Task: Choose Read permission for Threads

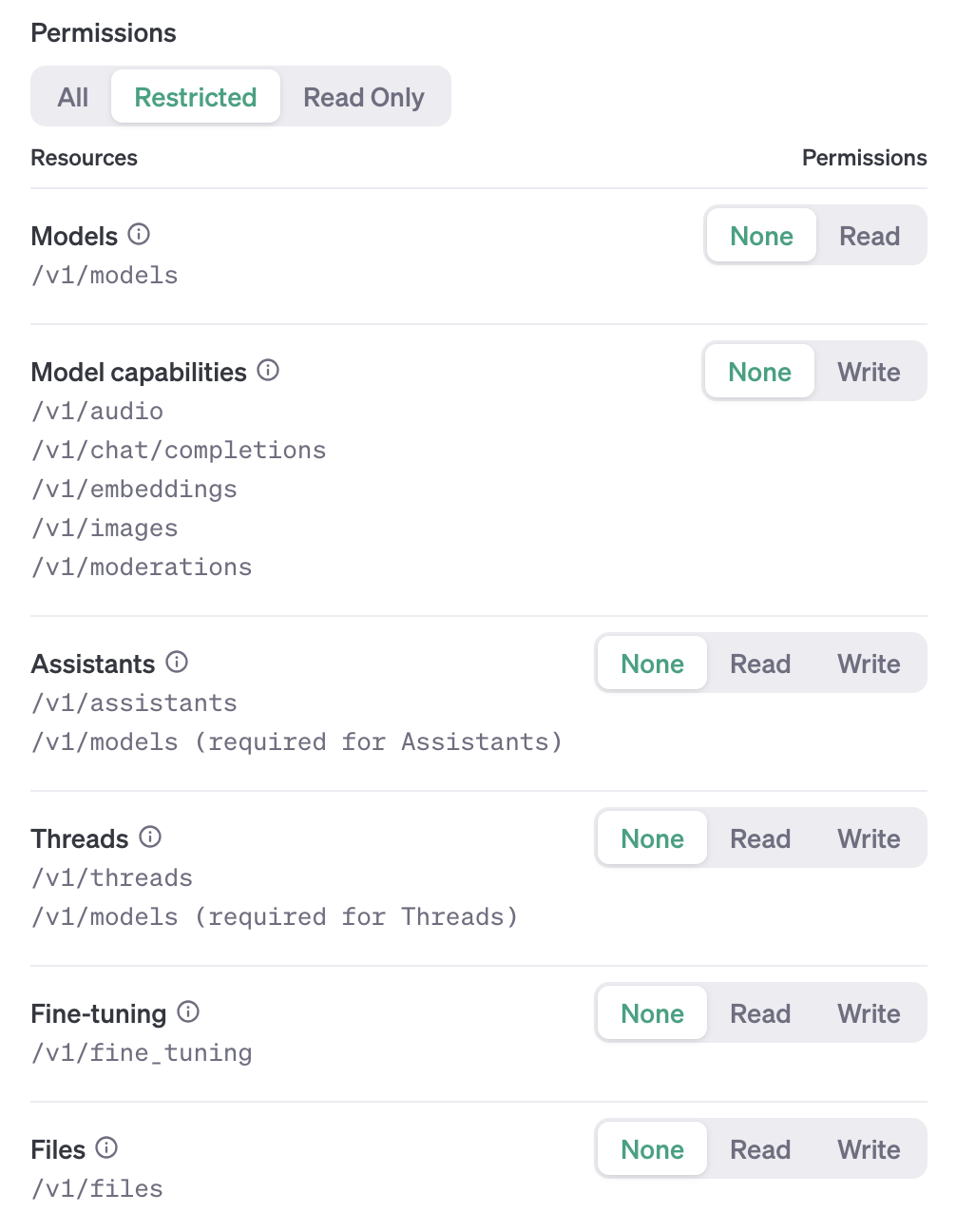Action: point(759,838)
